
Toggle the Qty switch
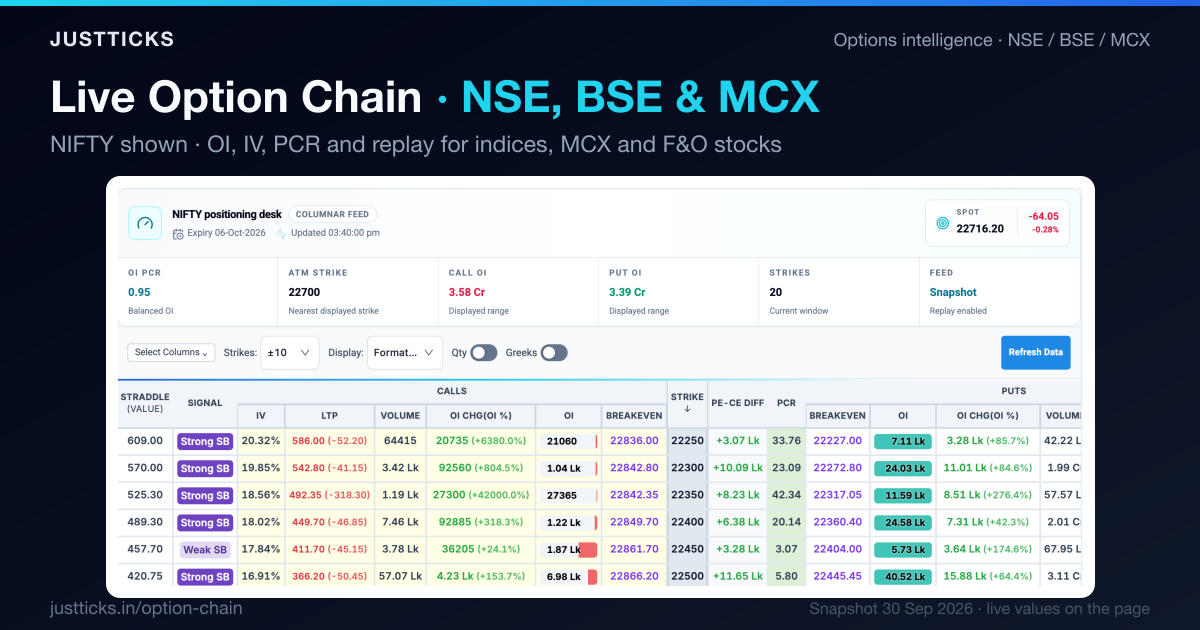[484, 353]
